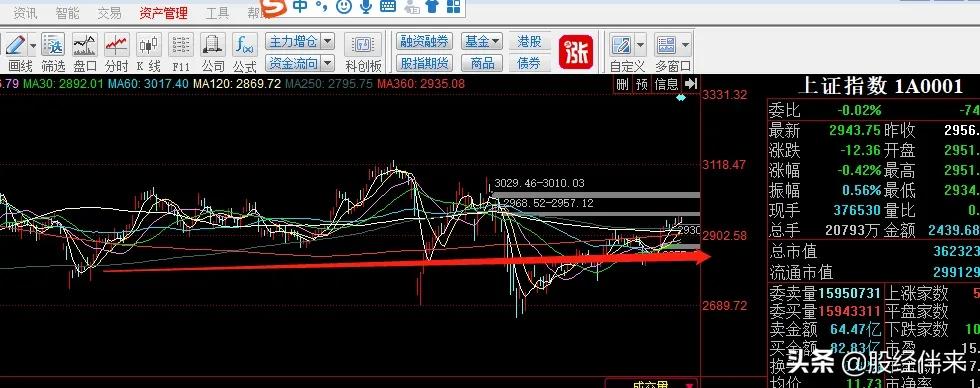This screenshot has width=980, height=388.
Task: Switch to the K线 candlestick chart
Action: coord(149,45)
